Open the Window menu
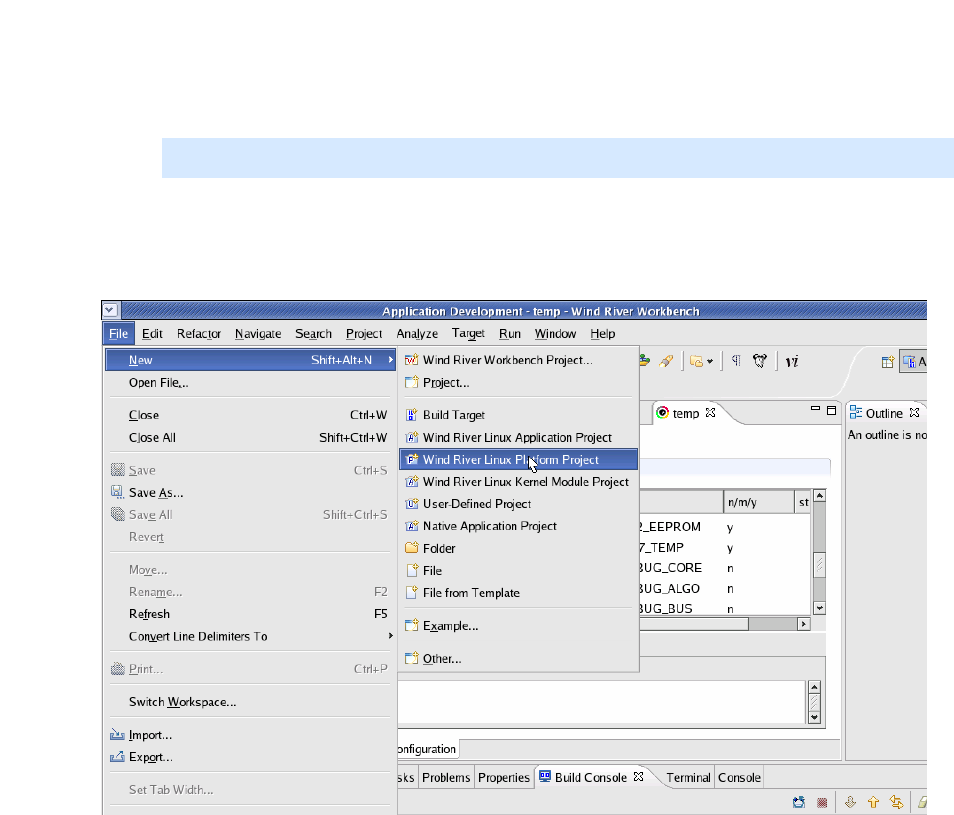This screenshot has height=815, width=954. pos(555,334)
